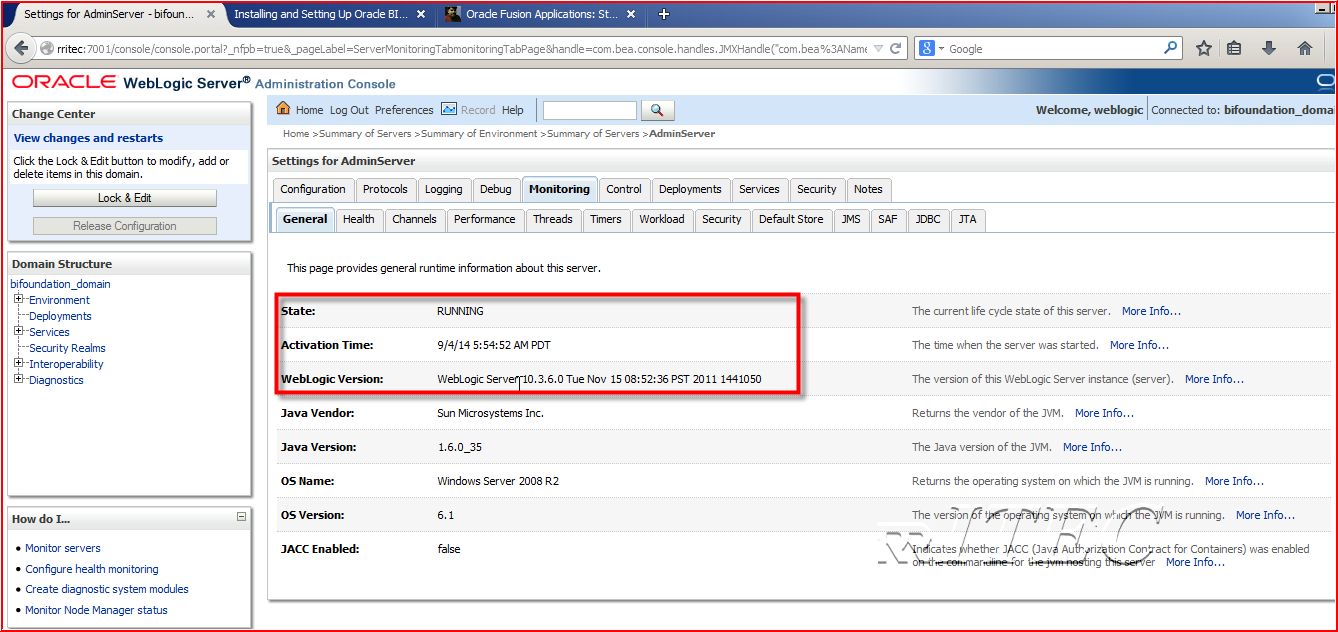Viewport: 1338px width, 632px height.
Task: Click the browser Back arrow button
Action: (x=22, y=48)
